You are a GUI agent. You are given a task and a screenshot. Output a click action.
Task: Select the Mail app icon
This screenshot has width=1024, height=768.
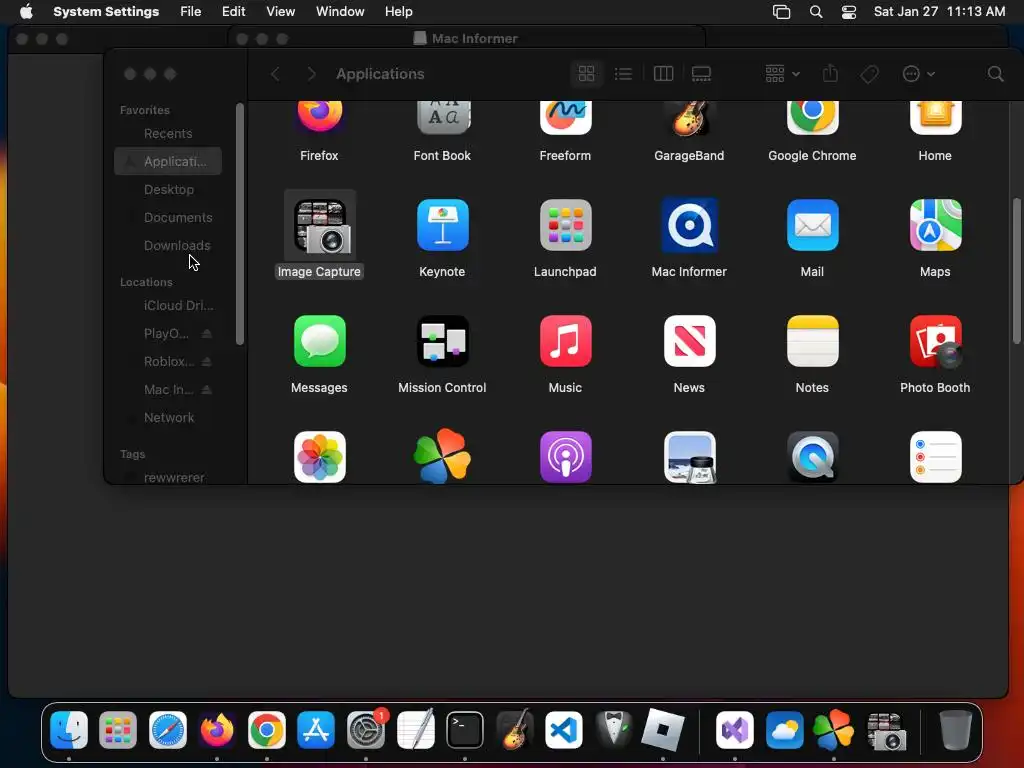[x=812, y=225]
